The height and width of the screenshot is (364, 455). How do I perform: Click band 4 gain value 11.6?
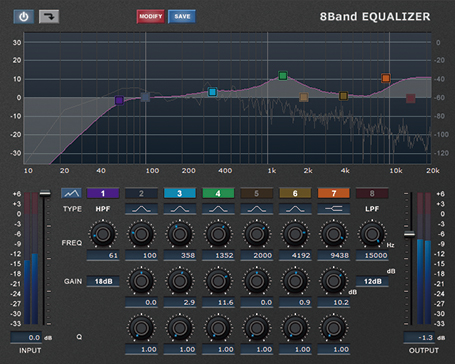(218, 302)
